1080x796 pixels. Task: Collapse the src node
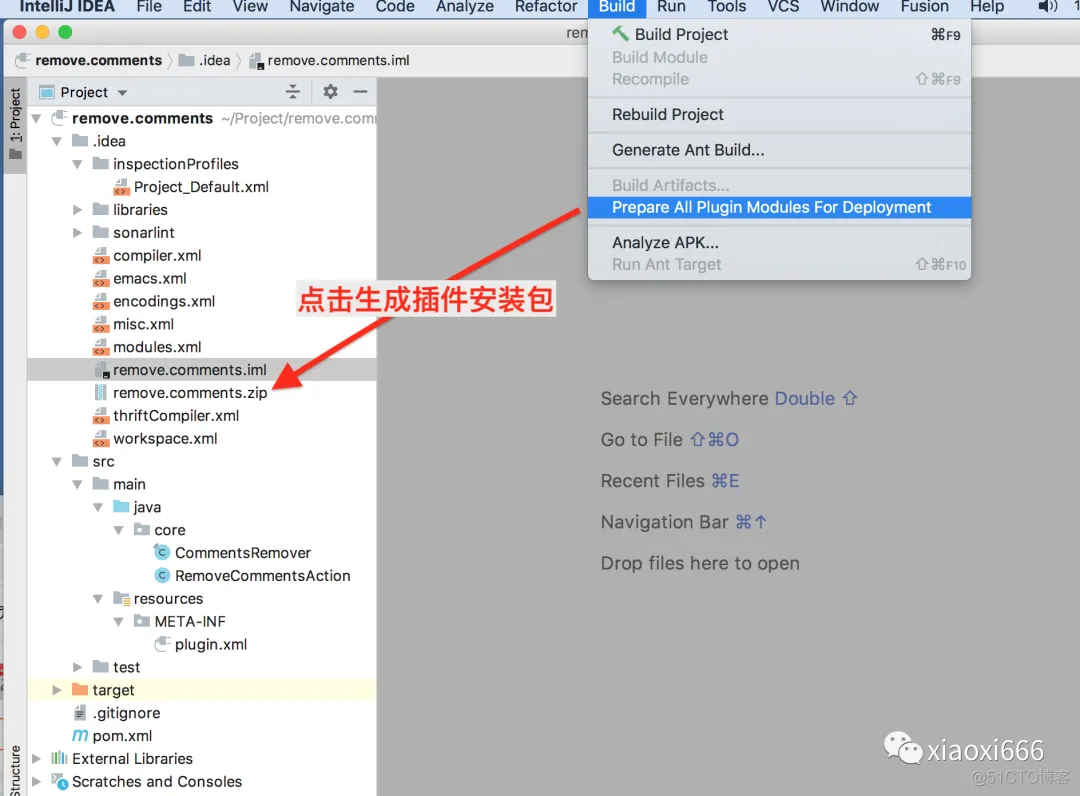point(57,461)
